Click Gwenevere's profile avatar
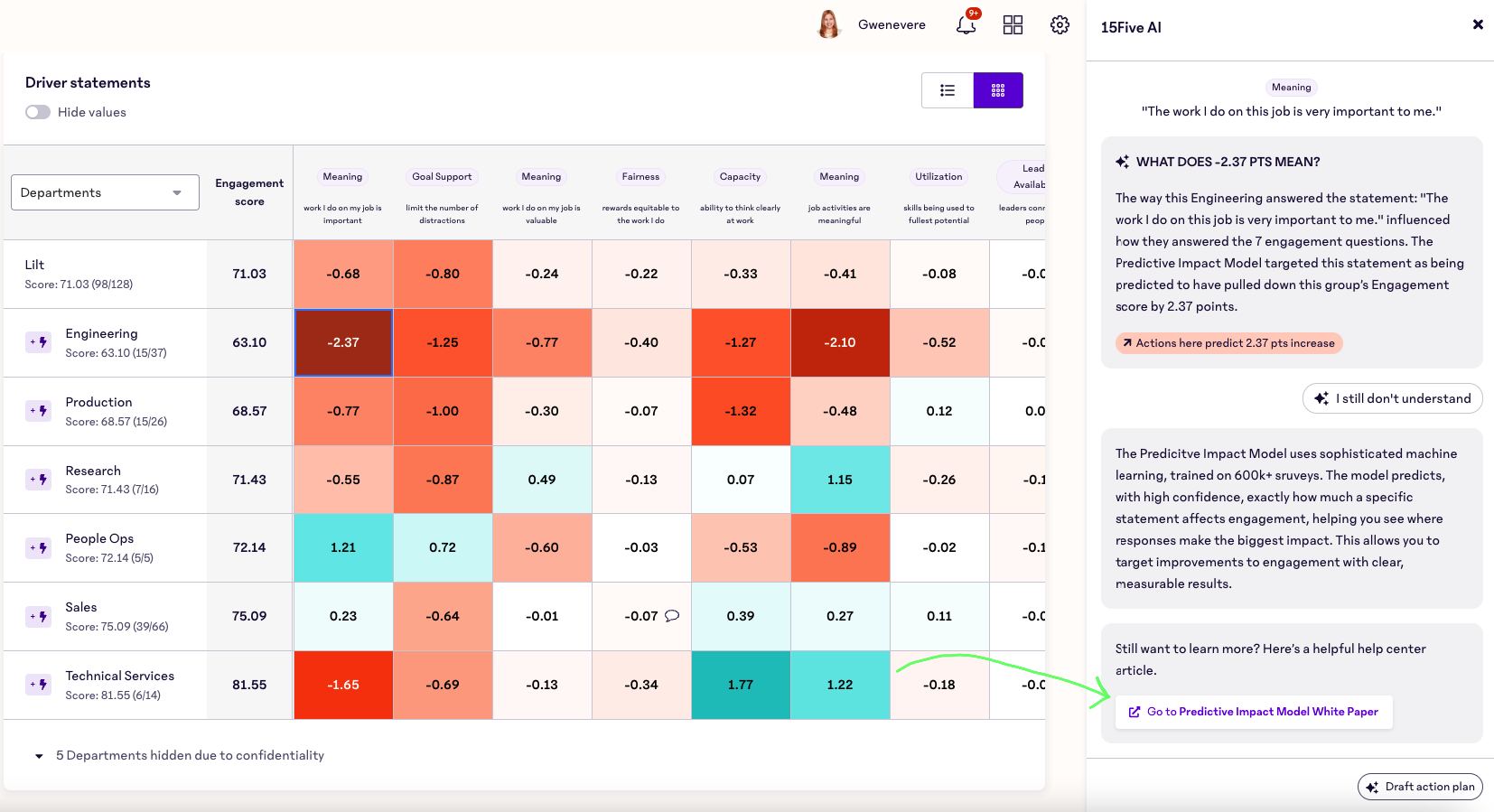 pyautogui.click(x=828, y=24)
